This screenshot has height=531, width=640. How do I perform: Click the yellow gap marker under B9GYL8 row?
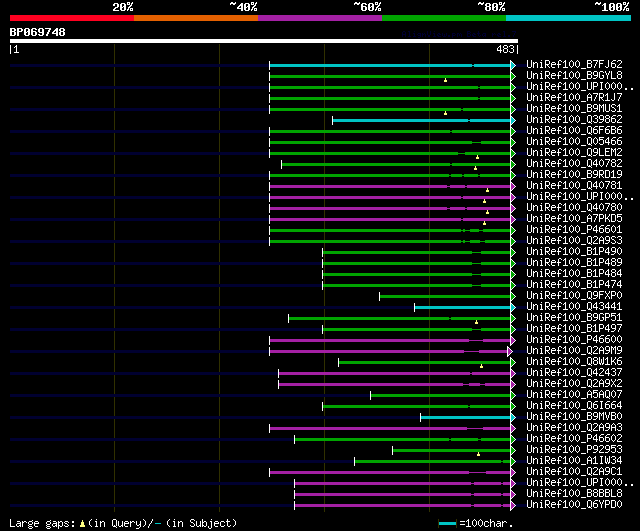tap(445, 80)
